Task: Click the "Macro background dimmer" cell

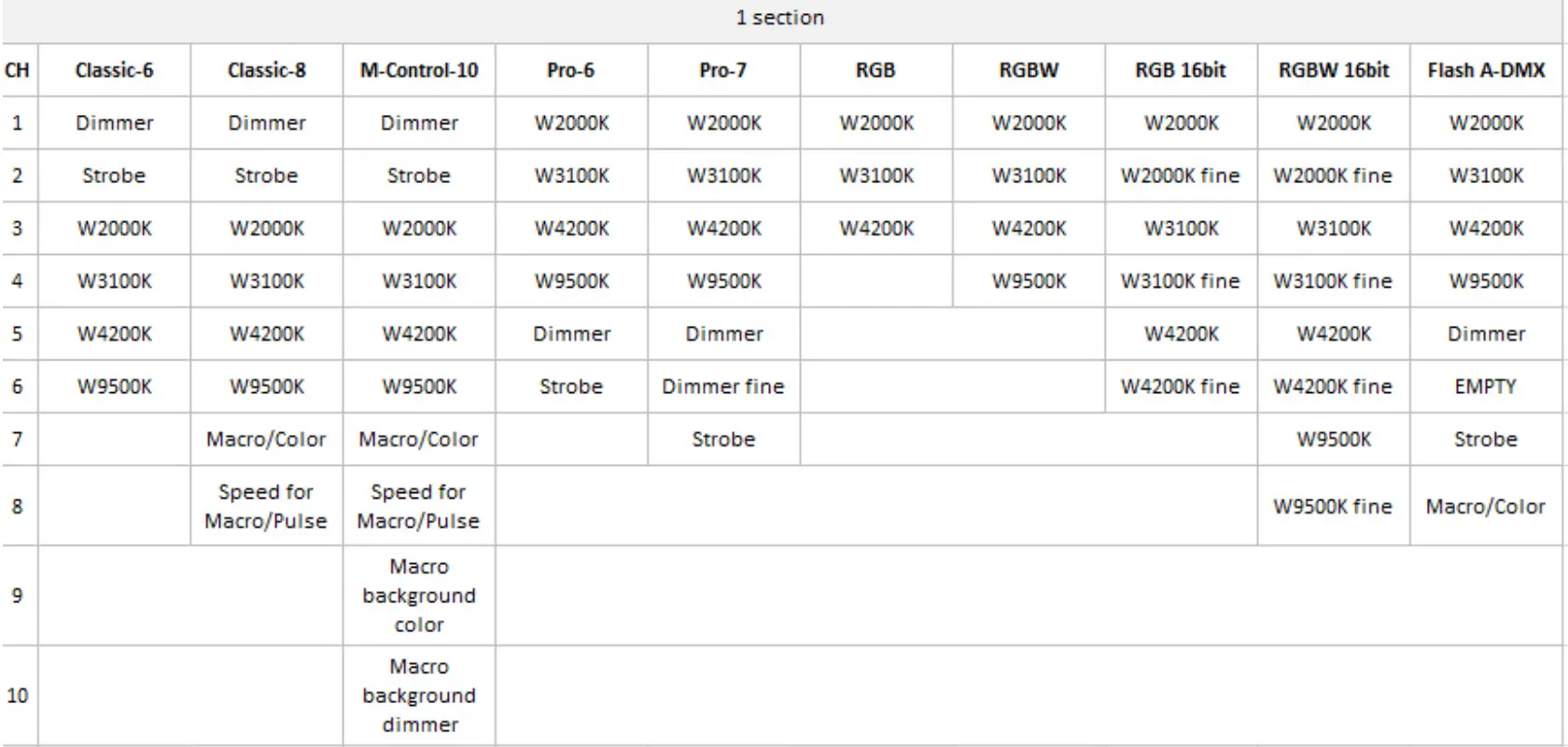Action: [x=419, y=696]
